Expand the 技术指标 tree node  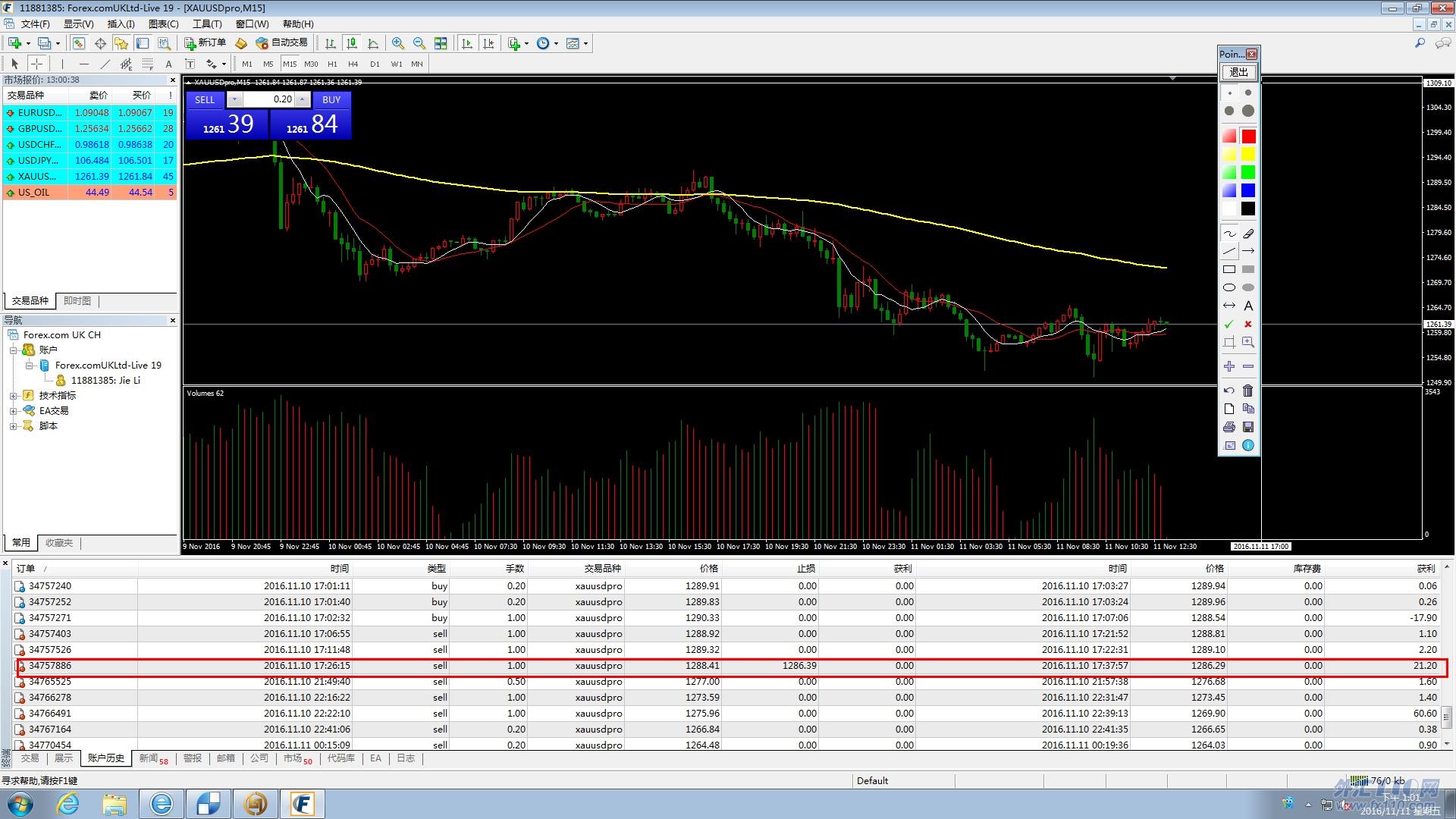click(x=14, y=396)
